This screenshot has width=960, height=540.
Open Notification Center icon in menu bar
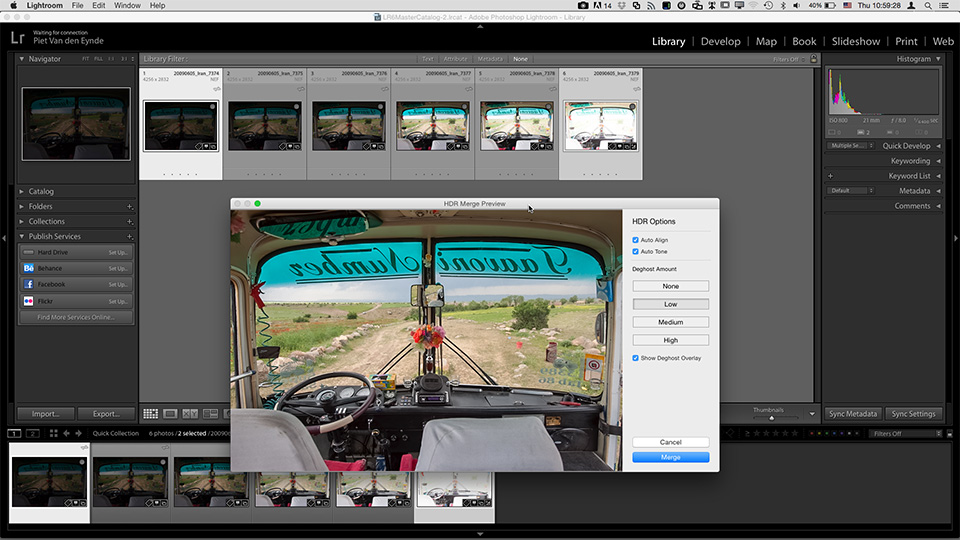point(945,6)
